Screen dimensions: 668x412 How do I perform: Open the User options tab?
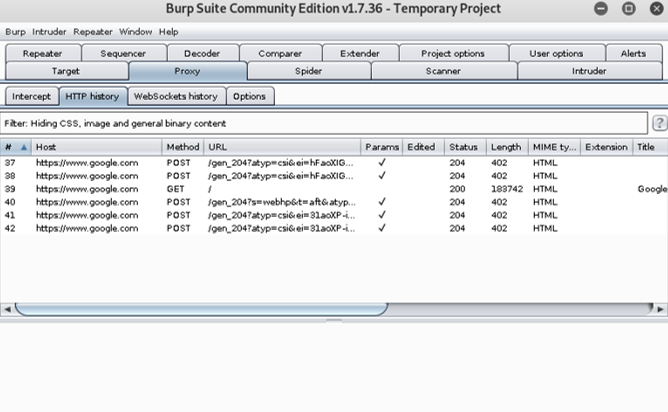point(556,53)
